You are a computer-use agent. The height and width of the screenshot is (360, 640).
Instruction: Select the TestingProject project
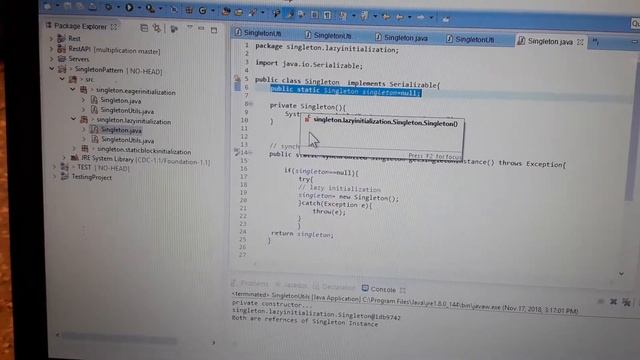click(x=91, y=177)
